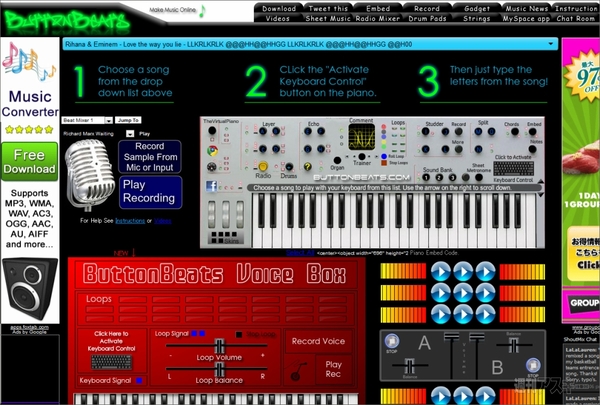Open the Chat Room menu item

(575, 18)
